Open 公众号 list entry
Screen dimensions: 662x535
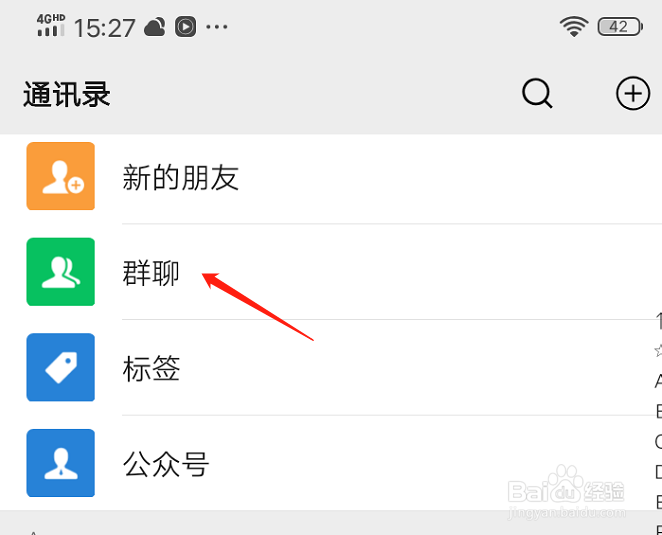coord(331,463)
